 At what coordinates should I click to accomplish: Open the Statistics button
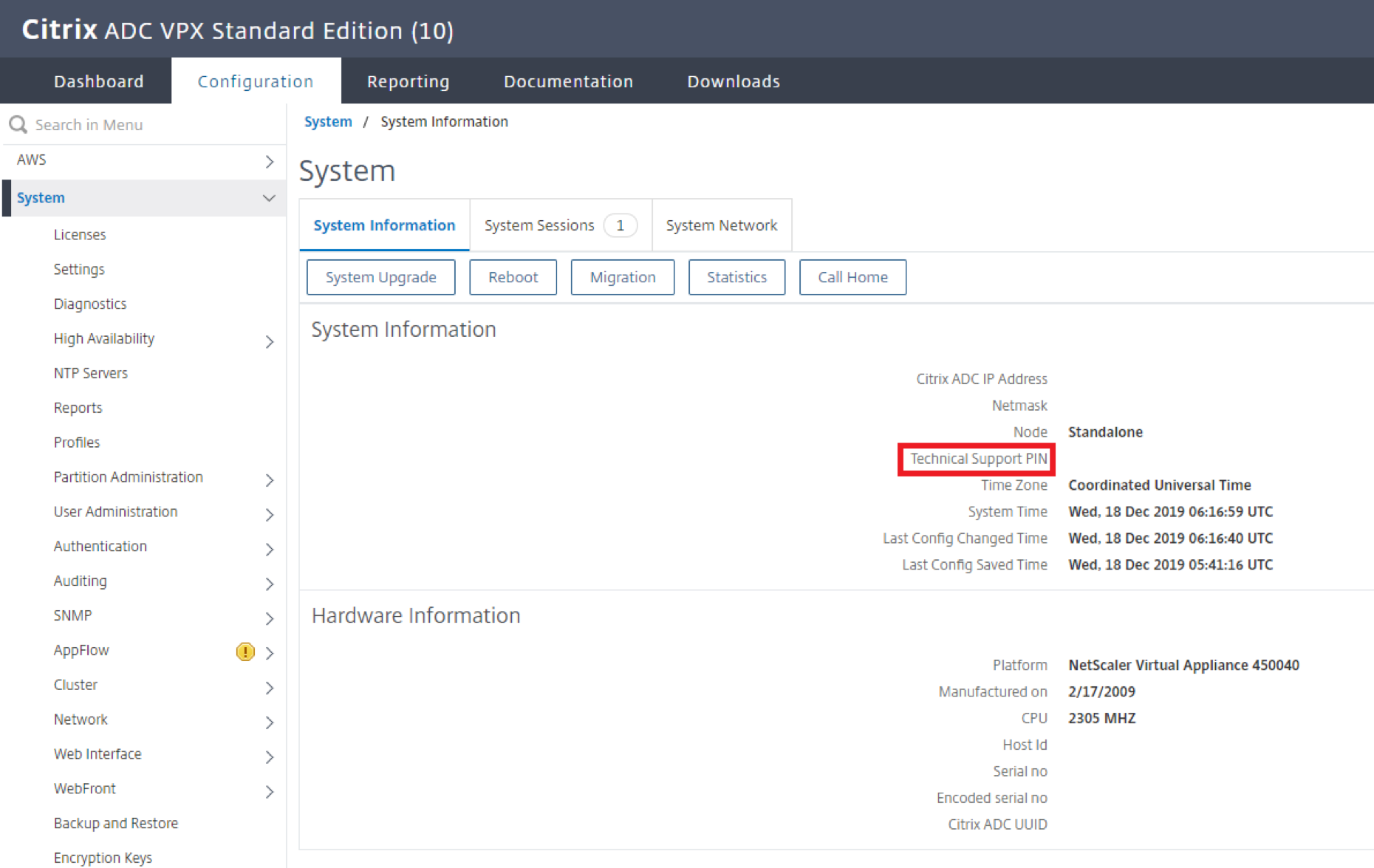(736, 277)
